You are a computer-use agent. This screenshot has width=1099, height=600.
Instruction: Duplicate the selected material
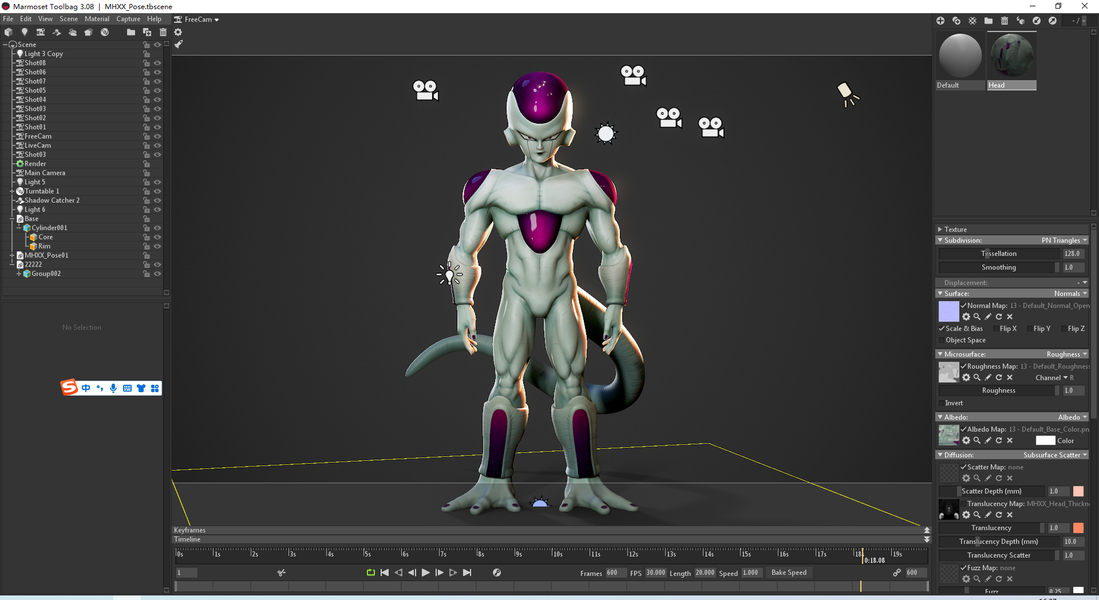[957, 21]
